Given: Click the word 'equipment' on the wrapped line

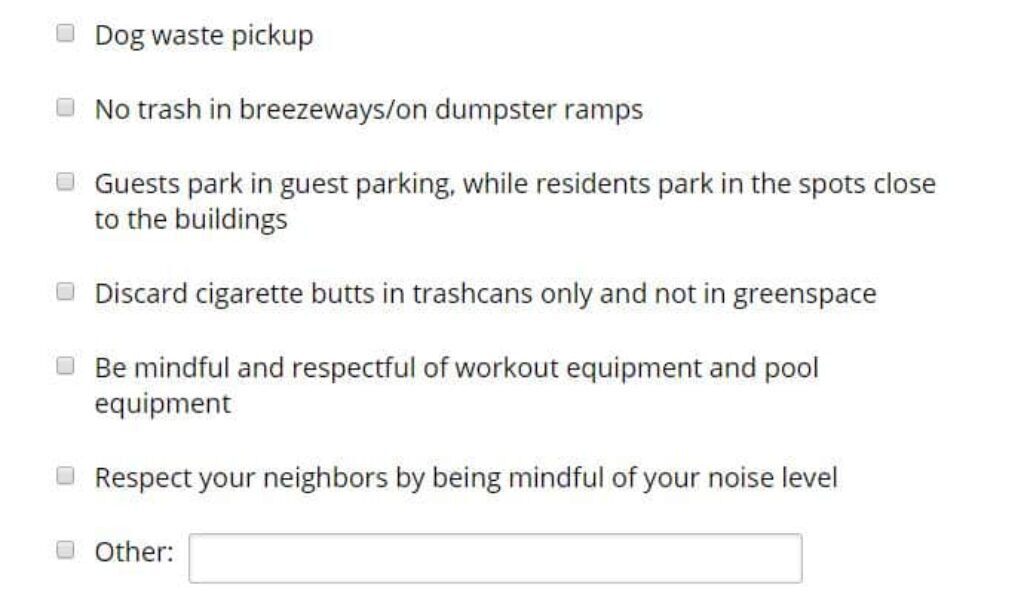Looking at the screenshot, I should pos(162,405).
